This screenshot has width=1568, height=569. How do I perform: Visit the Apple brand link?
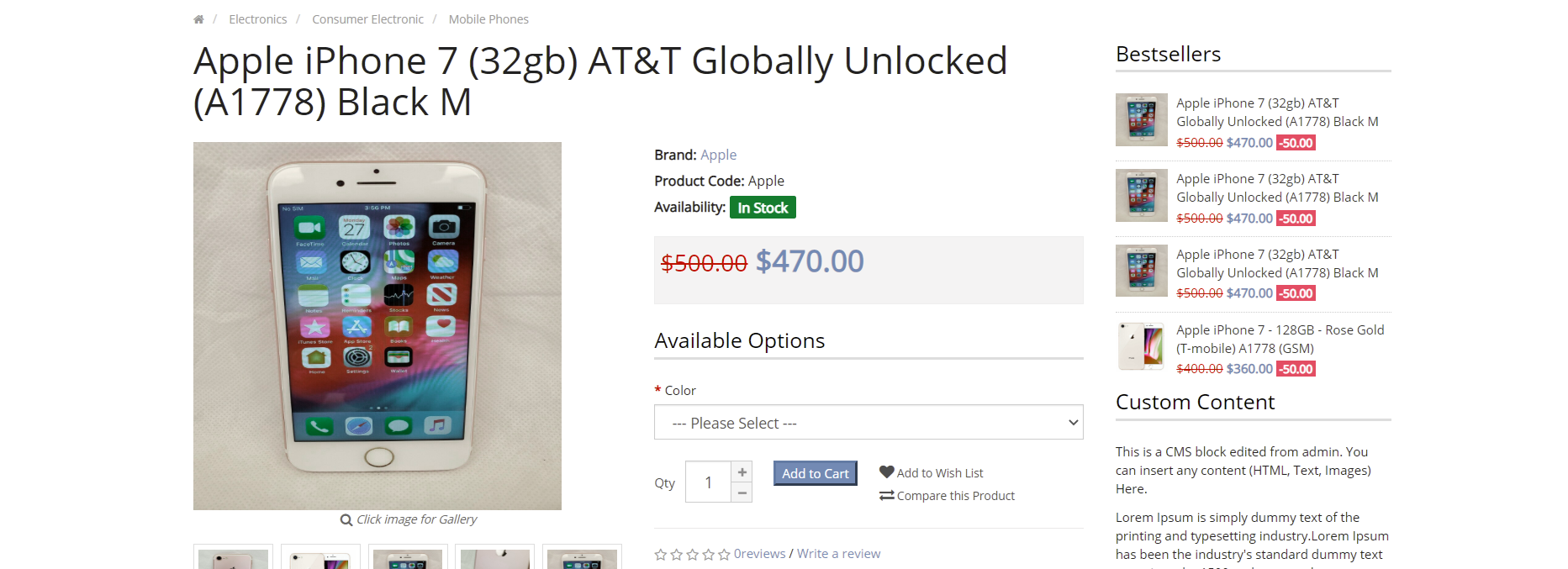tap(718, 155)
